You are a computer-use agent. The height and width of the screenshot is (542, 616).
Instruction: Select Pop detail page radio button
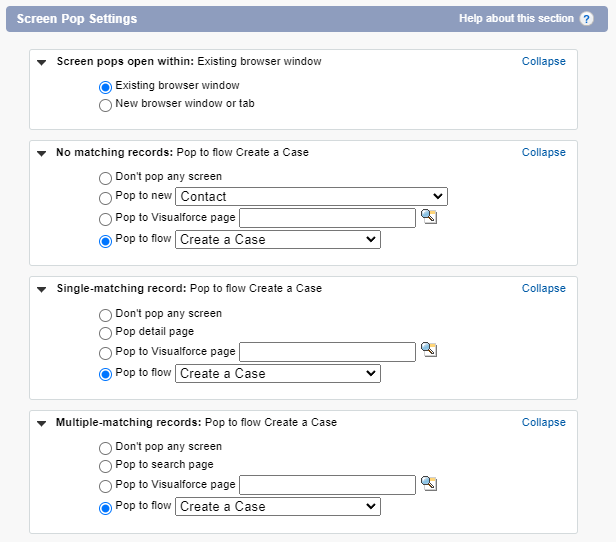[105, 333]
